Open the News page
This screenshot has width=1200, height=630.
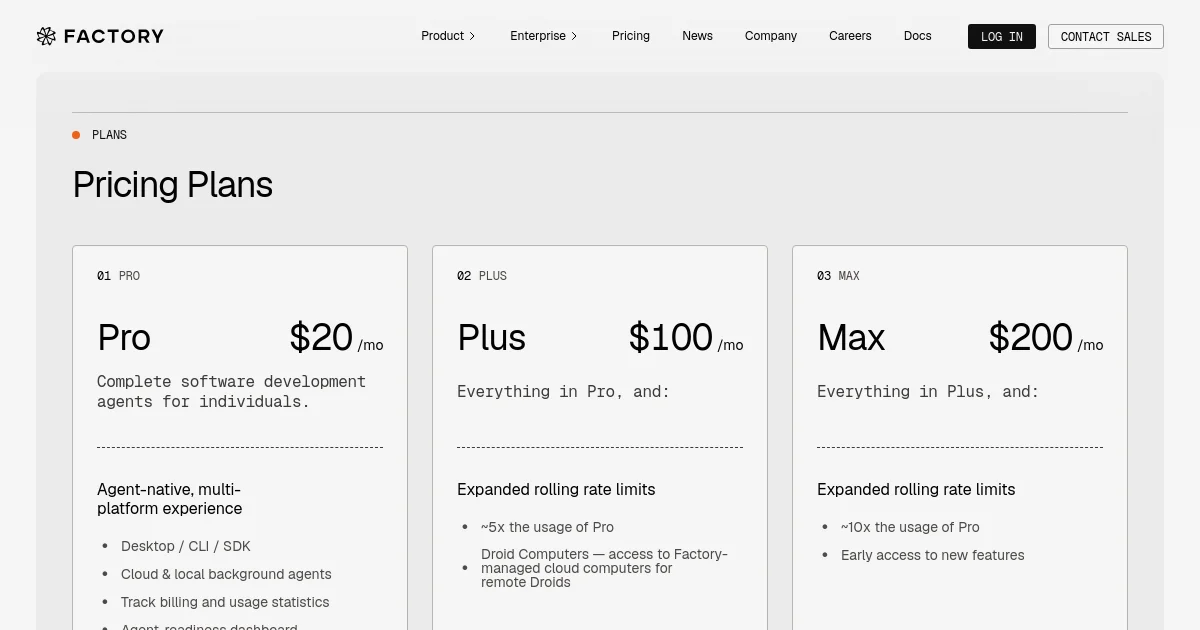tap(697, 36)
